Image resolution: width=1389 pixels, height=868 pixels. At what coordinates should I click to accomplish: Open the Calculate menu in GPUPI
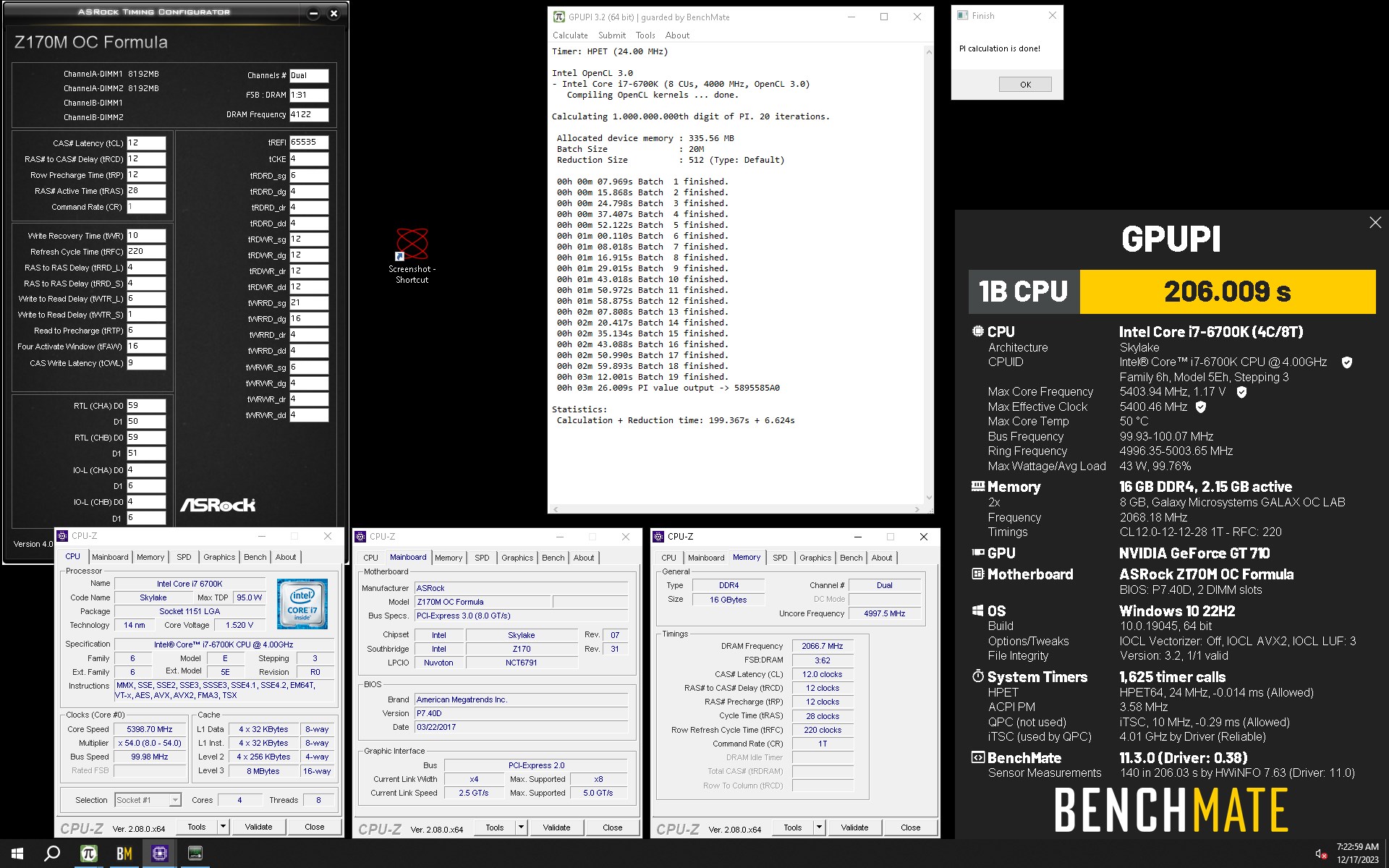pyautogui.click(x=570, y=35)
